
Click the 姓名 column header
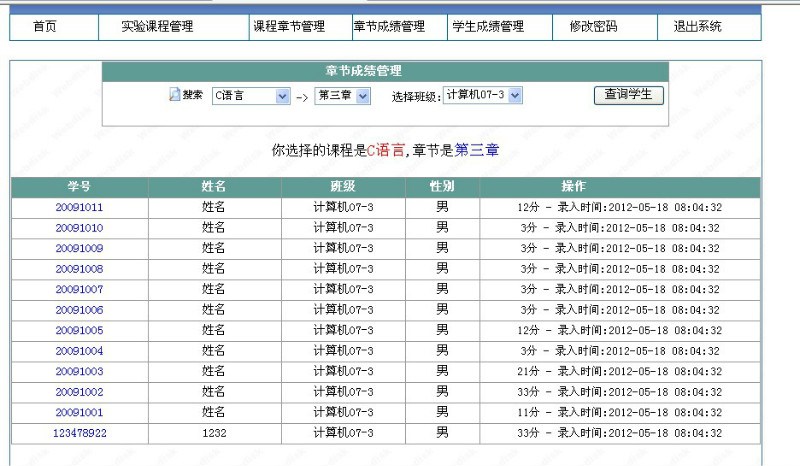click(214, 187)
